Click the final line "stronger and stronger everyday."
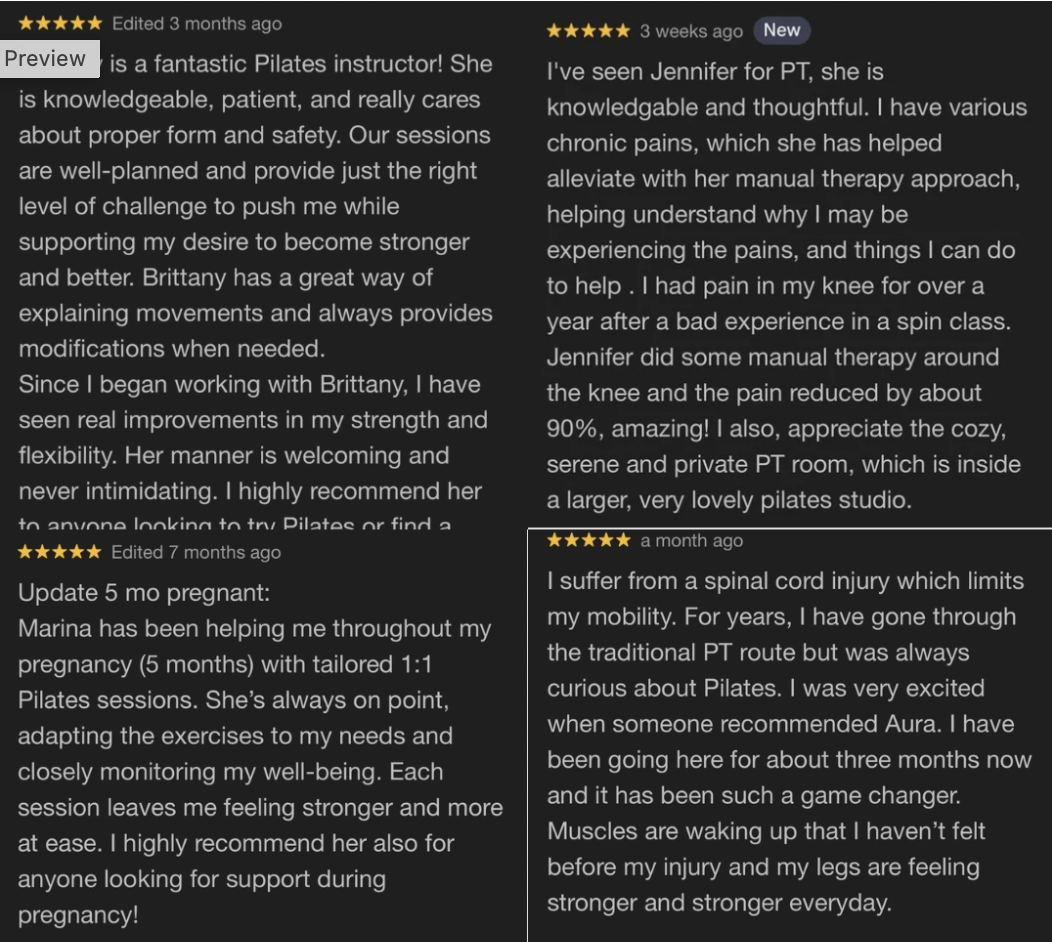1052x942 pixels. [718, 903]
